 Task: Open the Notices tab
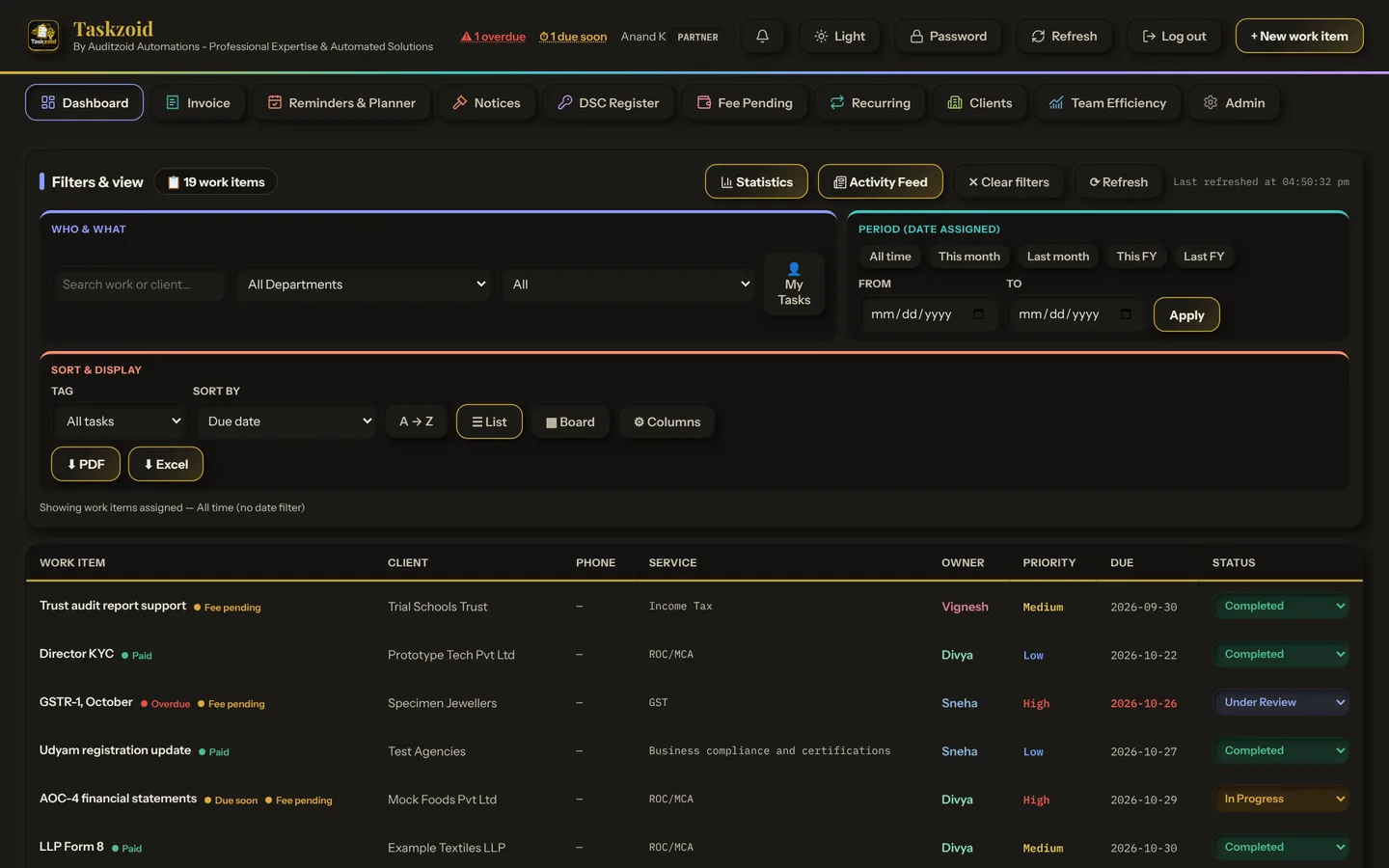click(486, 102)
